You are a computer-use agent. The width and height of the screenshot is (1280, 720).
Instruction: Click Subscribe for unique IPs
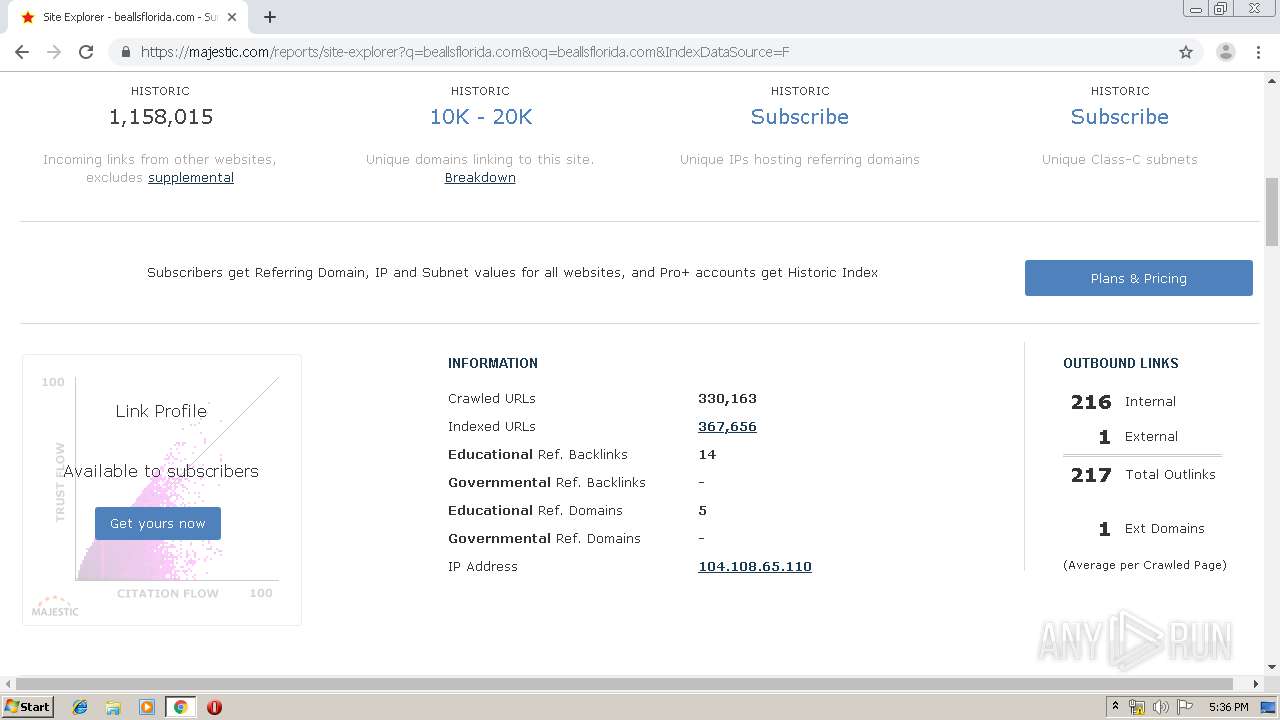[800, 117]
